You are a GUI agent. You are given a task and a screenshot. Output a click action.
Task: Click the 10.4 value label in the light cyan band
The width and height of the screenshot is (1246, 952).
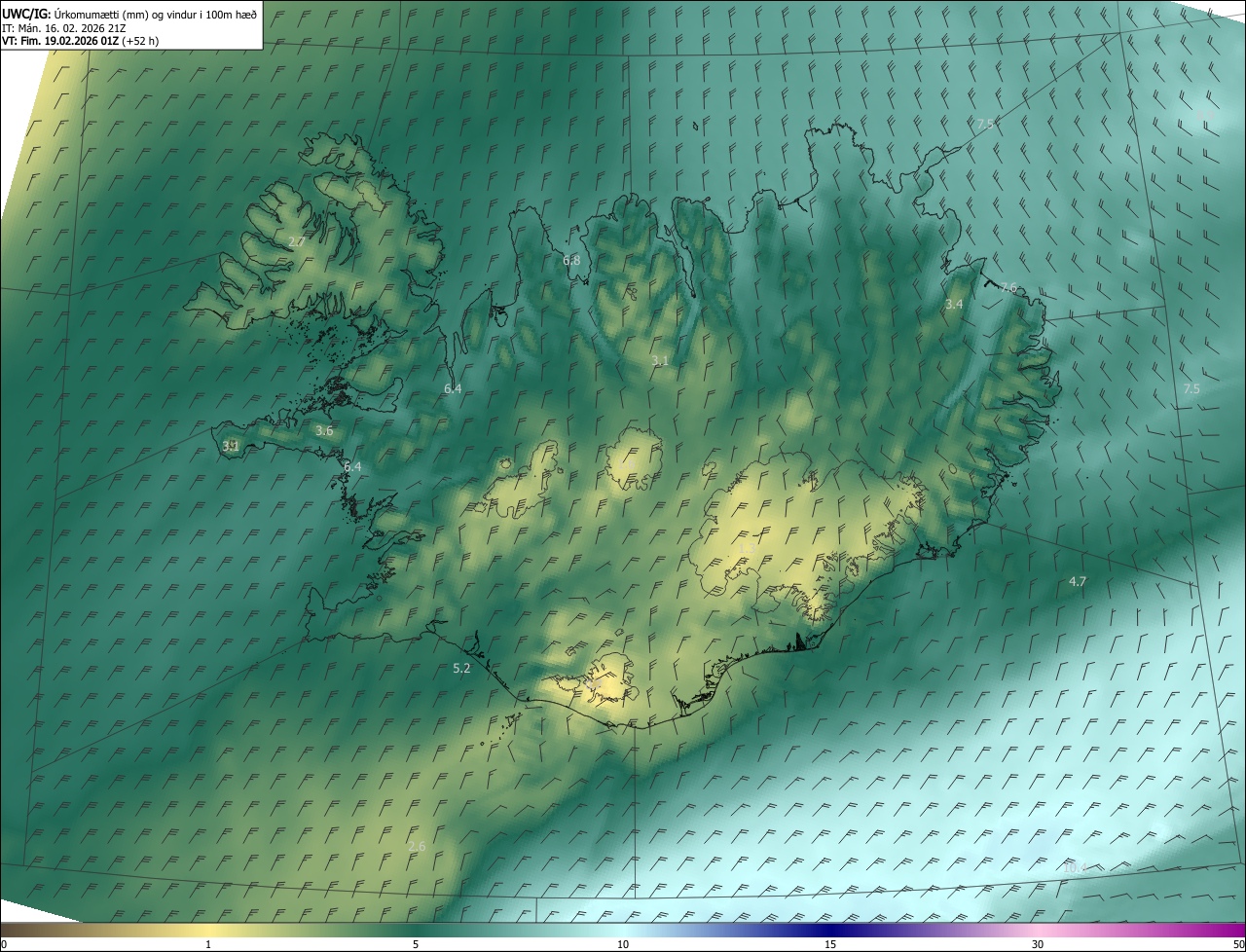point(1075,866)
